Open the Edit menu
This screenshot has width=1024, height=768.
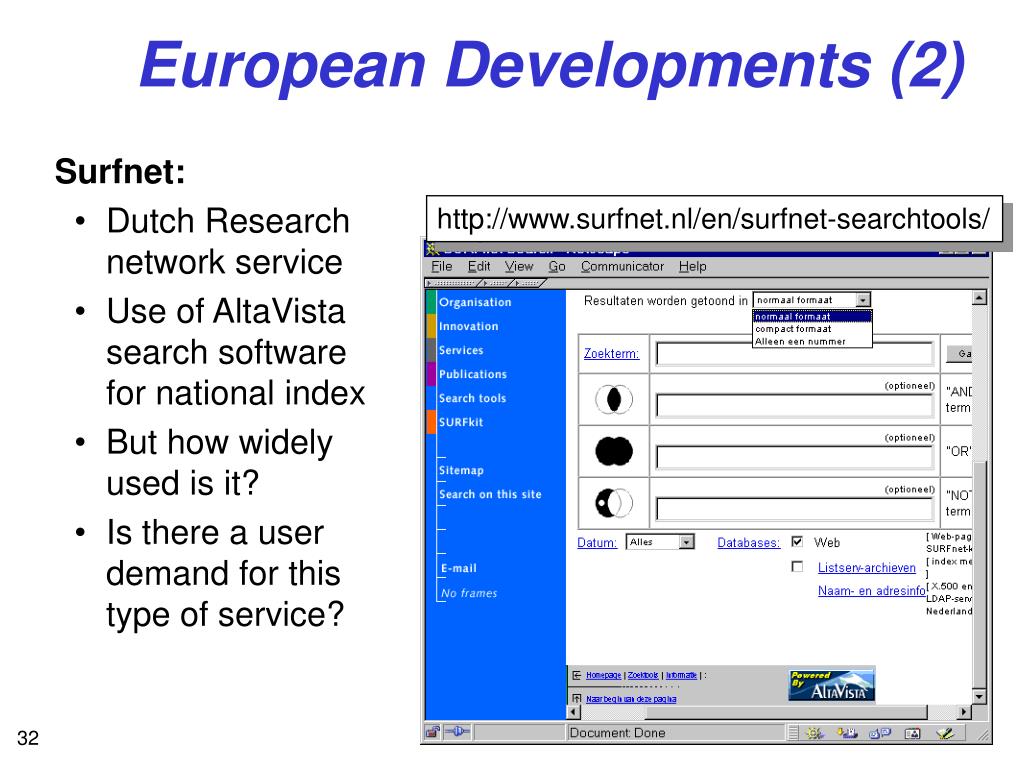[479, 266]
